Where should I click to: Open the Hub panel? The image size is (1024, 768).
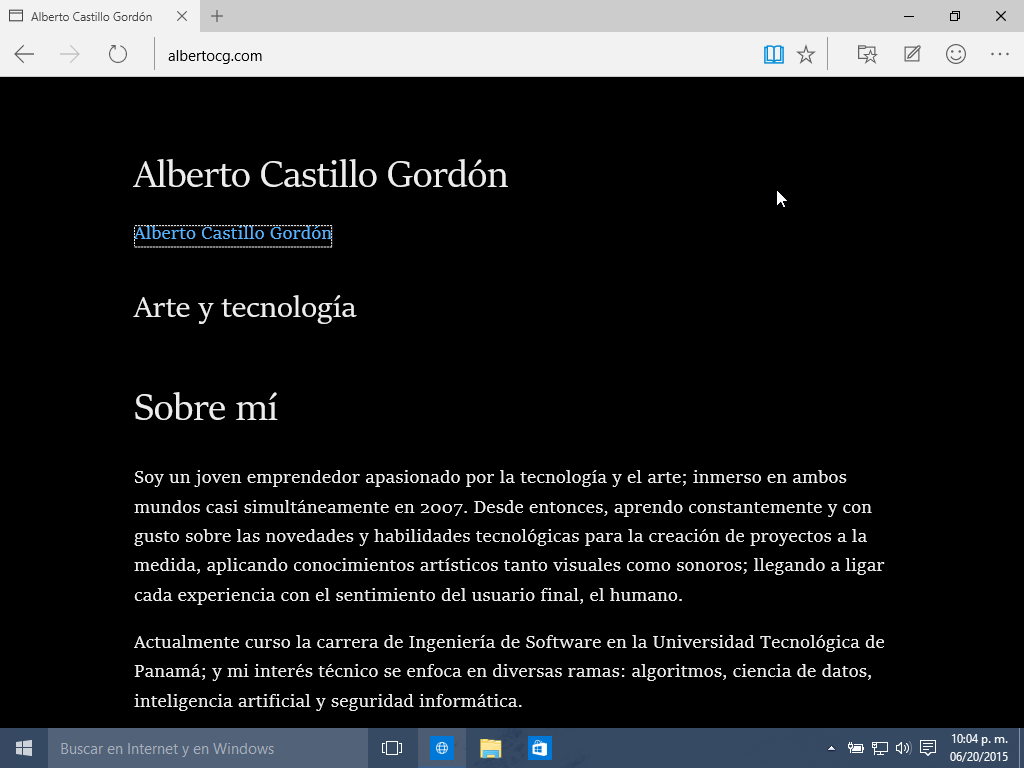(x=867, y=55)
